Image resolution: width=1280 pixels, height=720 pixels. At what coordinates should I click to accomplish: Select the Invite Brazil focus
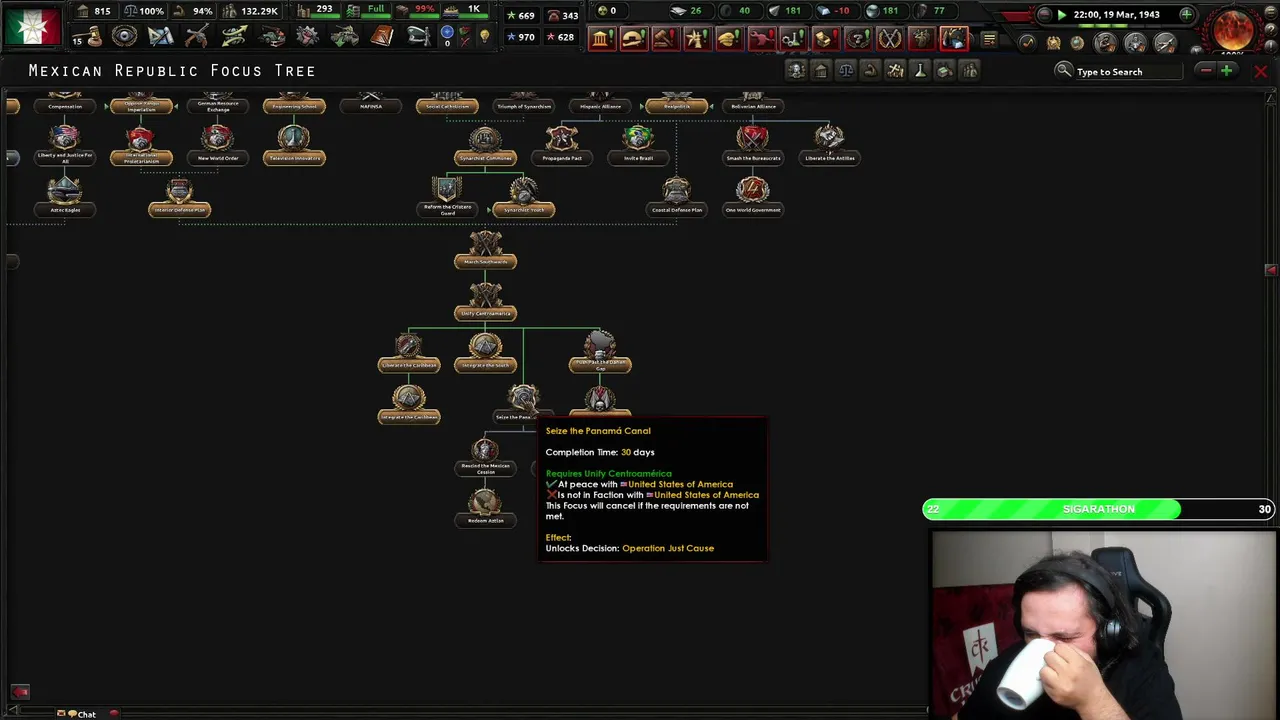tap(638, 145)
